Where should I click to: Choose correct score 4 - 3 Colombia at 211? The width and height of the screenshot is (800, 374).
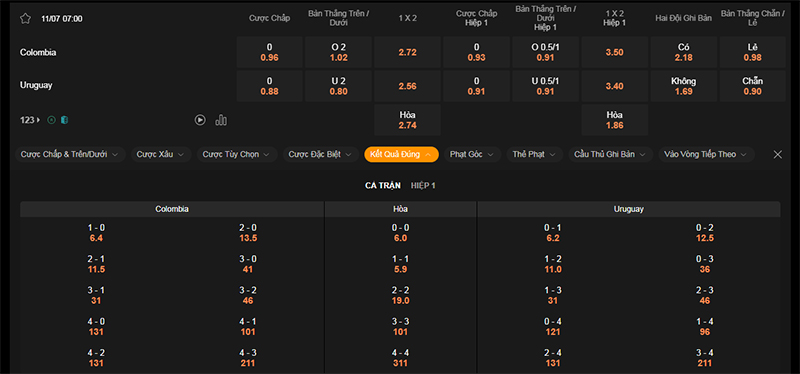point(248,358)
